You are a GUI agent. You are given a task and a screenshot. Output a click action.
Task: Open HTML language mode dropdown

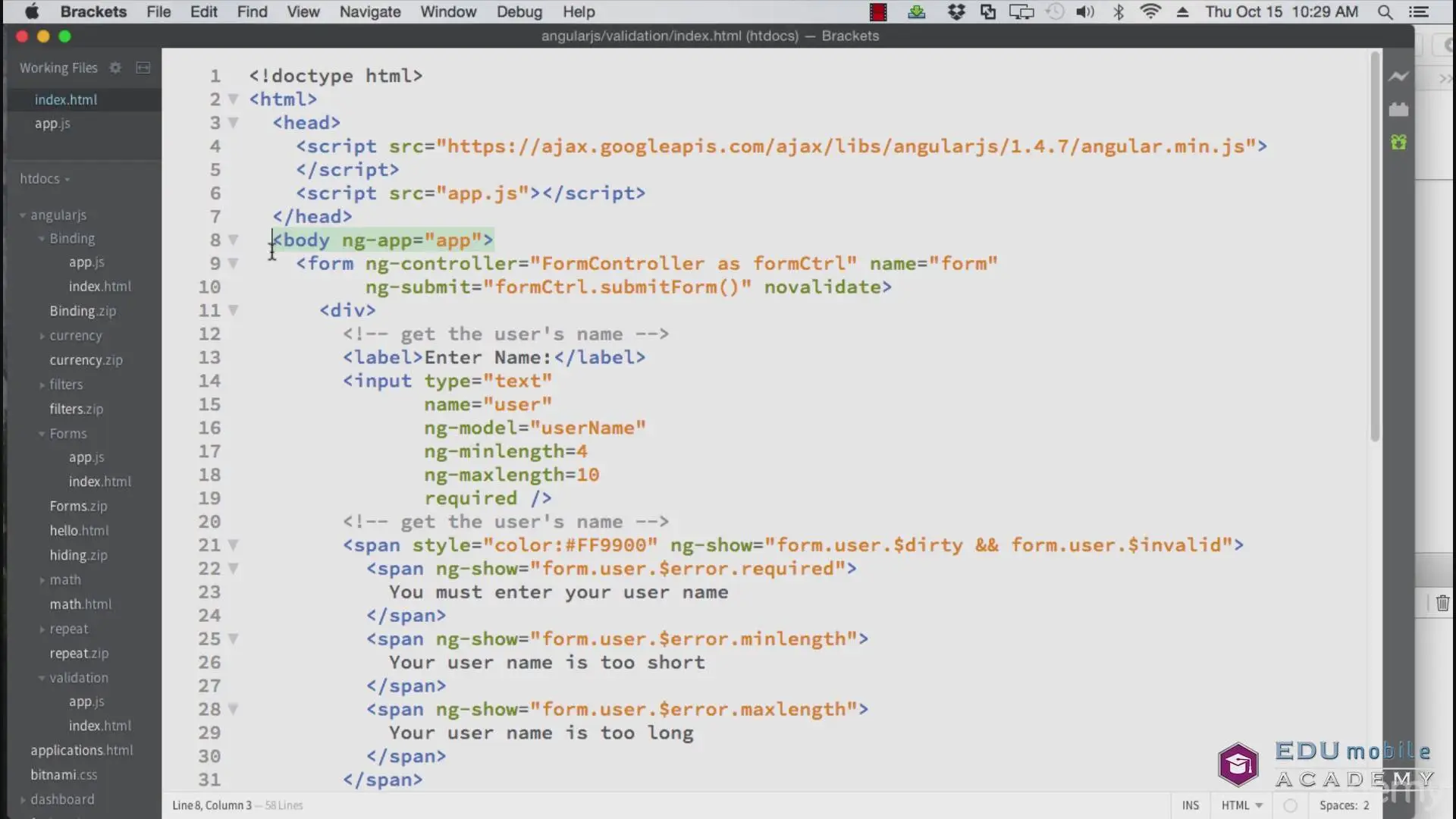pos(1241,805)
